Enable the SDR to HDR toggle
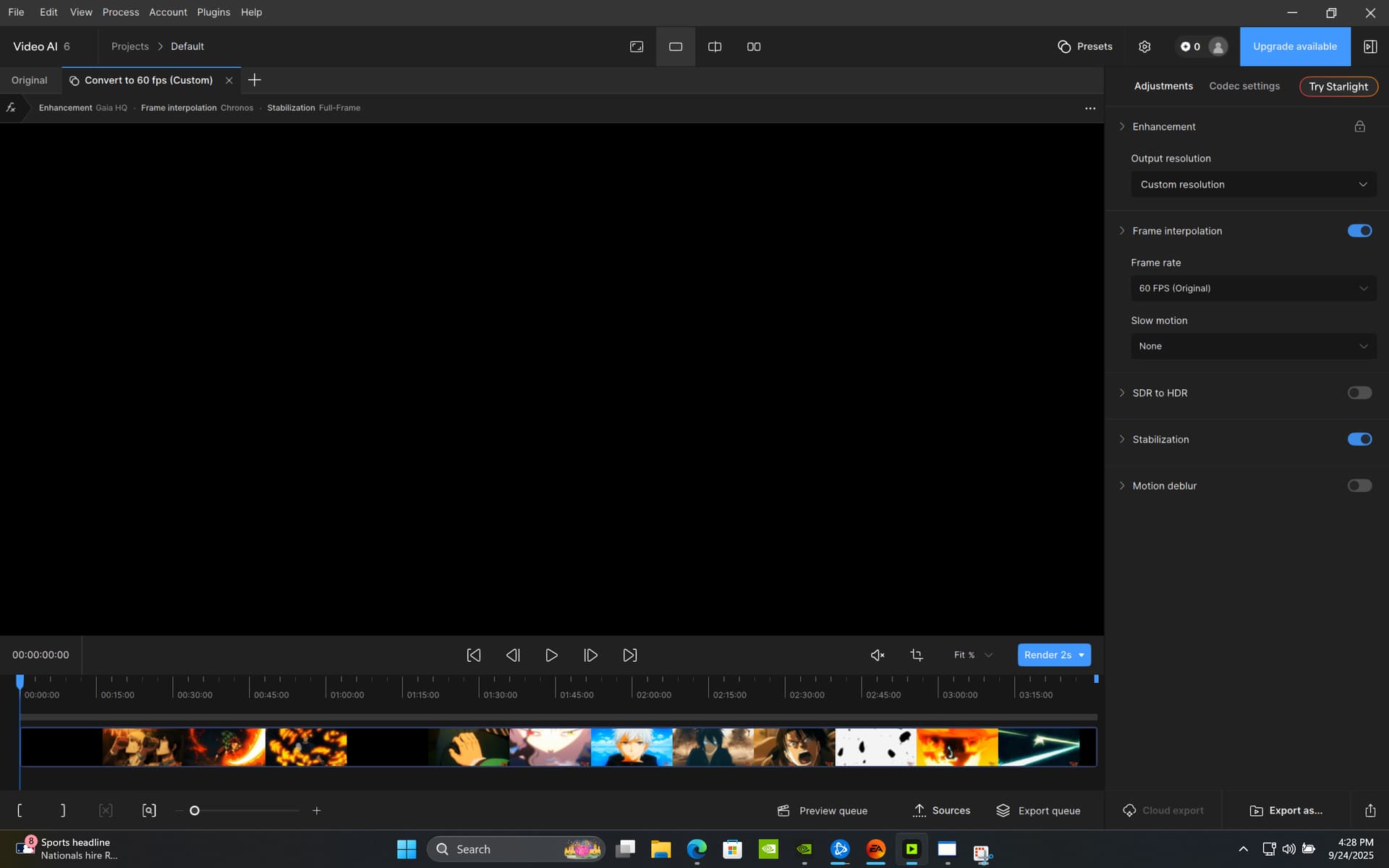Image resolution: width=1389 pixels, height=868 pixels. (1359, 393)
